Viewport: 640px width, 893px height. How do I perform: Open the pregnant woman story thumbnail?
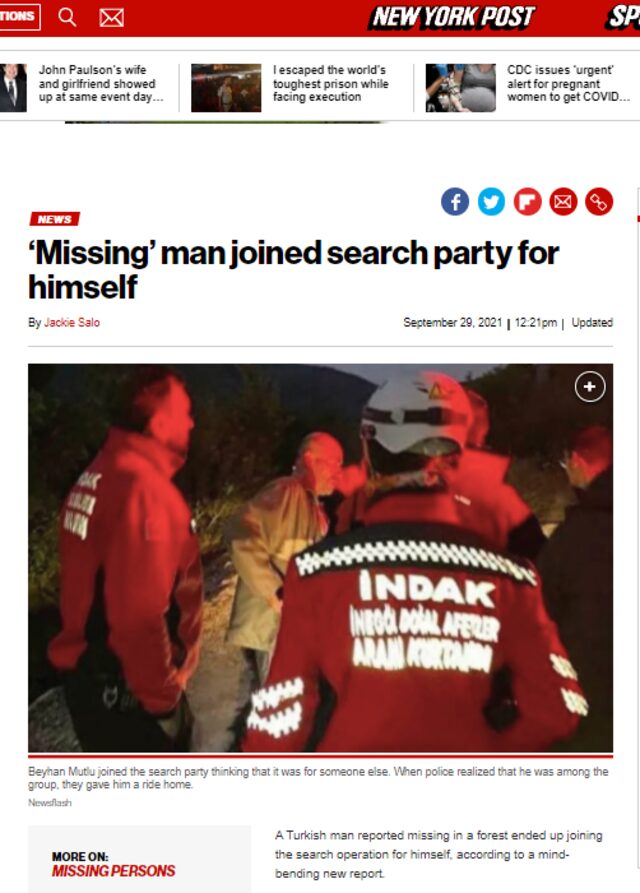461,88
